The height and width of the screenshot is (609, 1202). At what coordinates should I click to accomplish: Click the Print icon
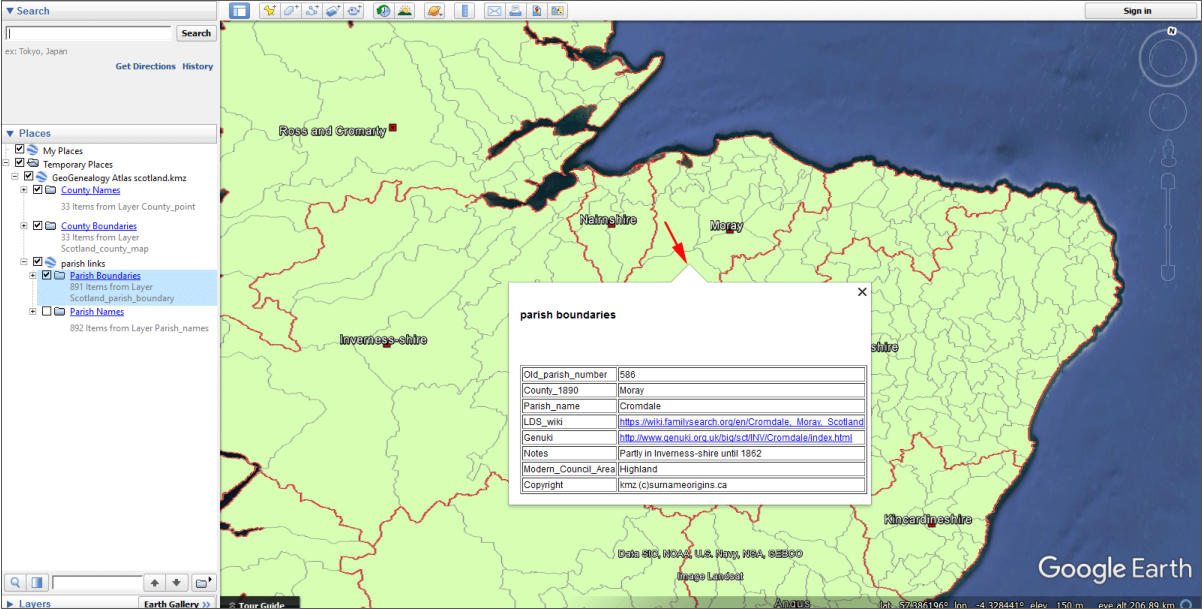click(514, 11)
